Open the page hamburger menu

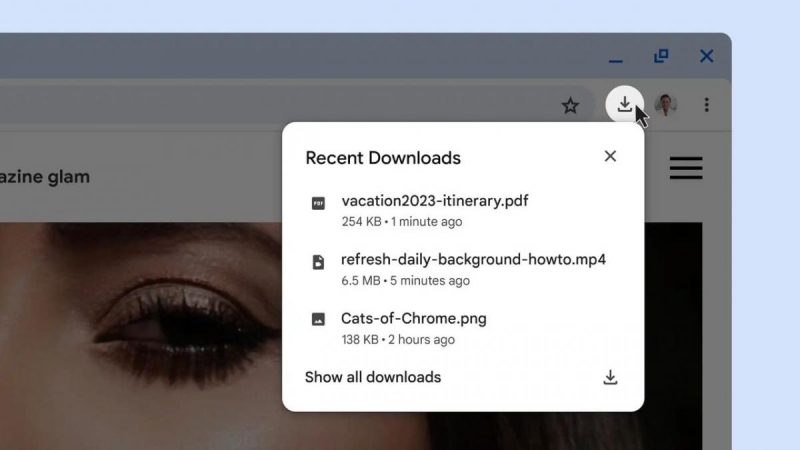tap(686, 168)
